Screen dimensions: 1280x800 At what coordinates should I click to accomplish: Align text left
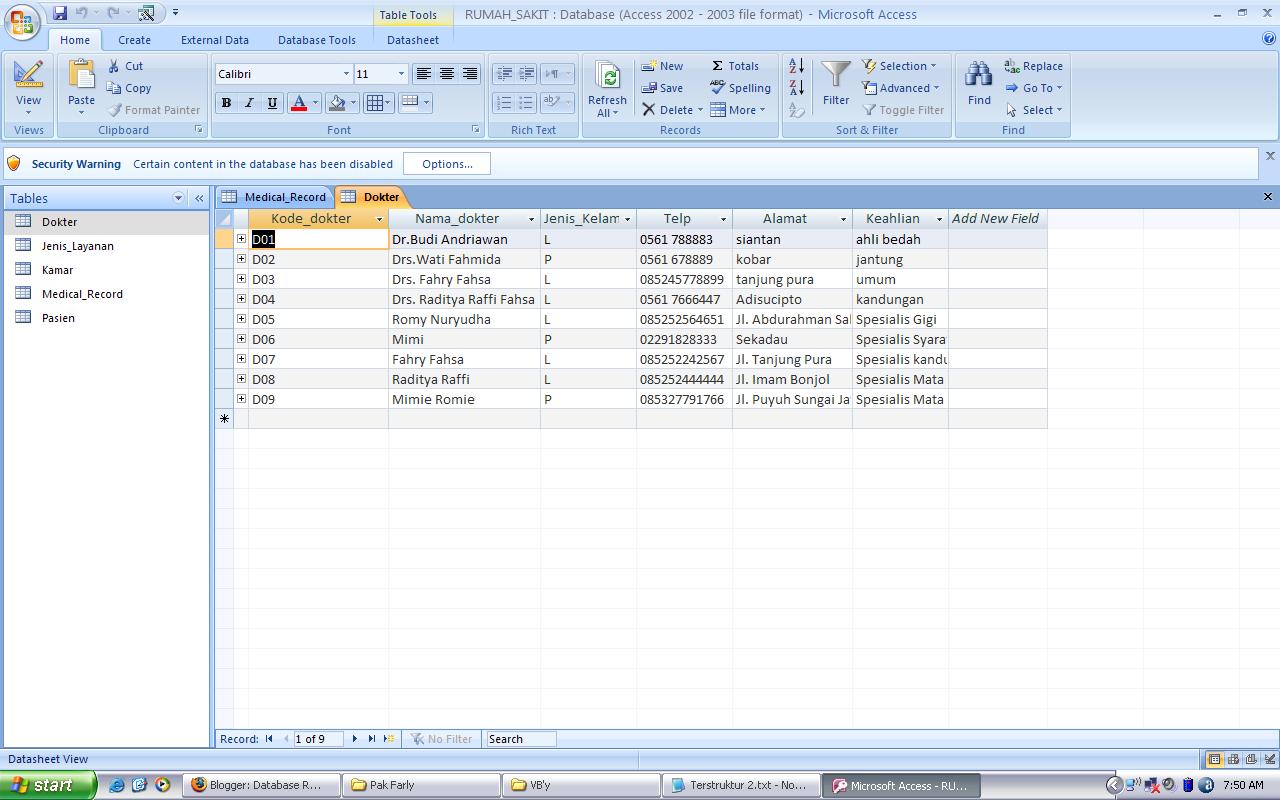click(424, 74)
